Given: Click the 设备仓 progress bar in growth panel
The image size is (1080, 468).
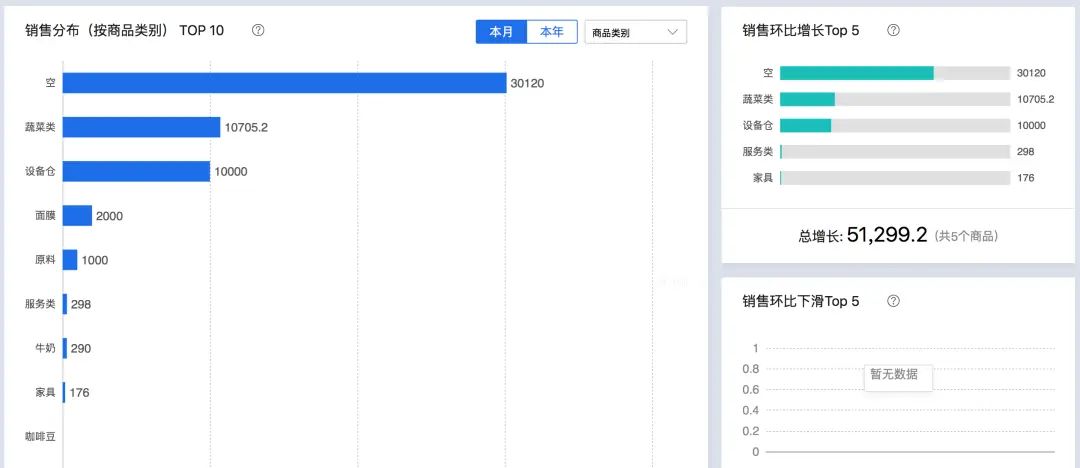Looking at the screenshot, I should click(895, 125).
